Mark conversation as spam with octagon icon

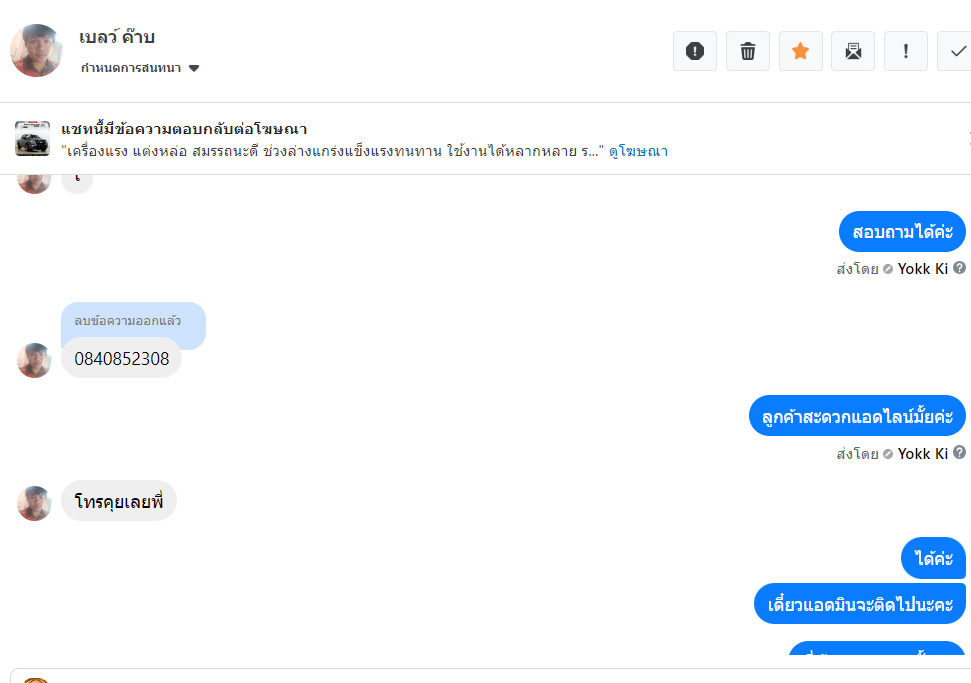(x=695, y=51)
